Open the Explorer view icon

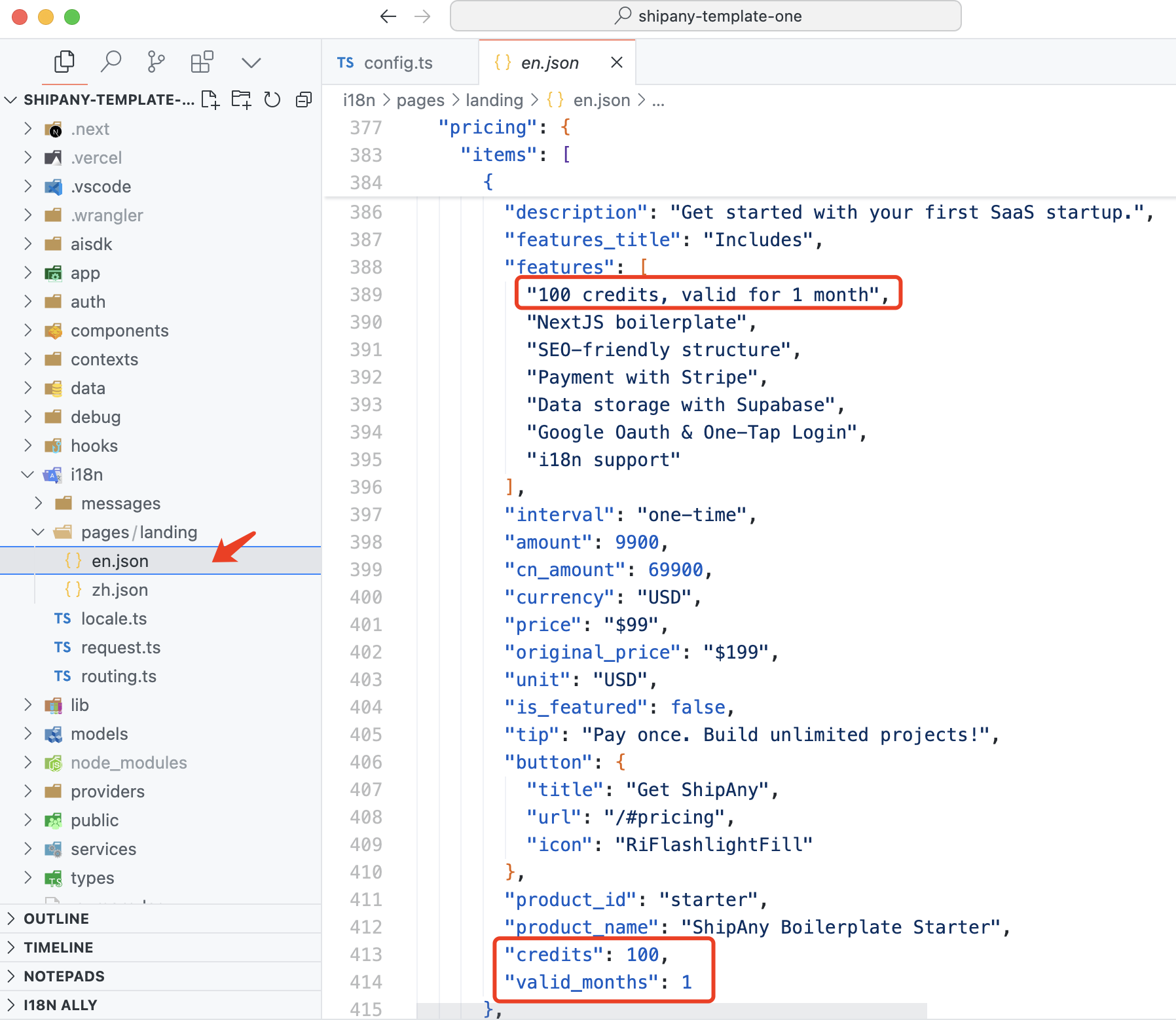64,62
